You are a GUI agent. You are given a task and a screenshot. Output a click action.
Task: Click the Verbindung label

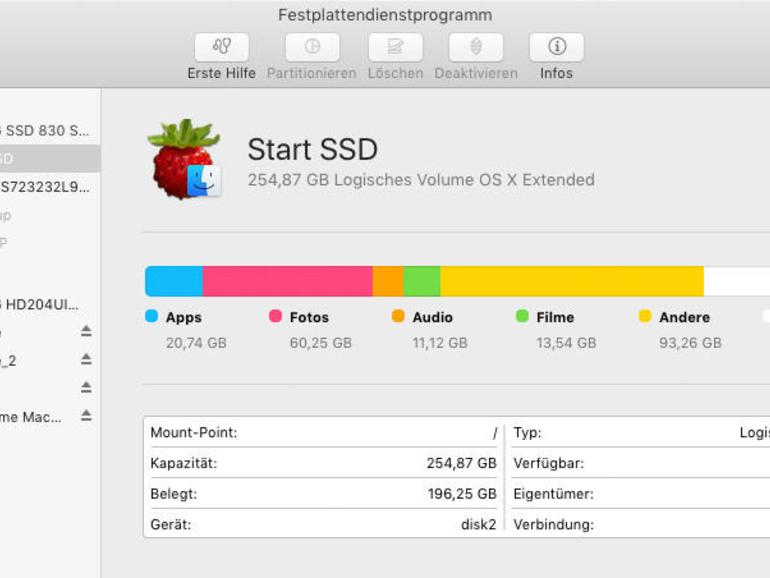click(553, 524)
